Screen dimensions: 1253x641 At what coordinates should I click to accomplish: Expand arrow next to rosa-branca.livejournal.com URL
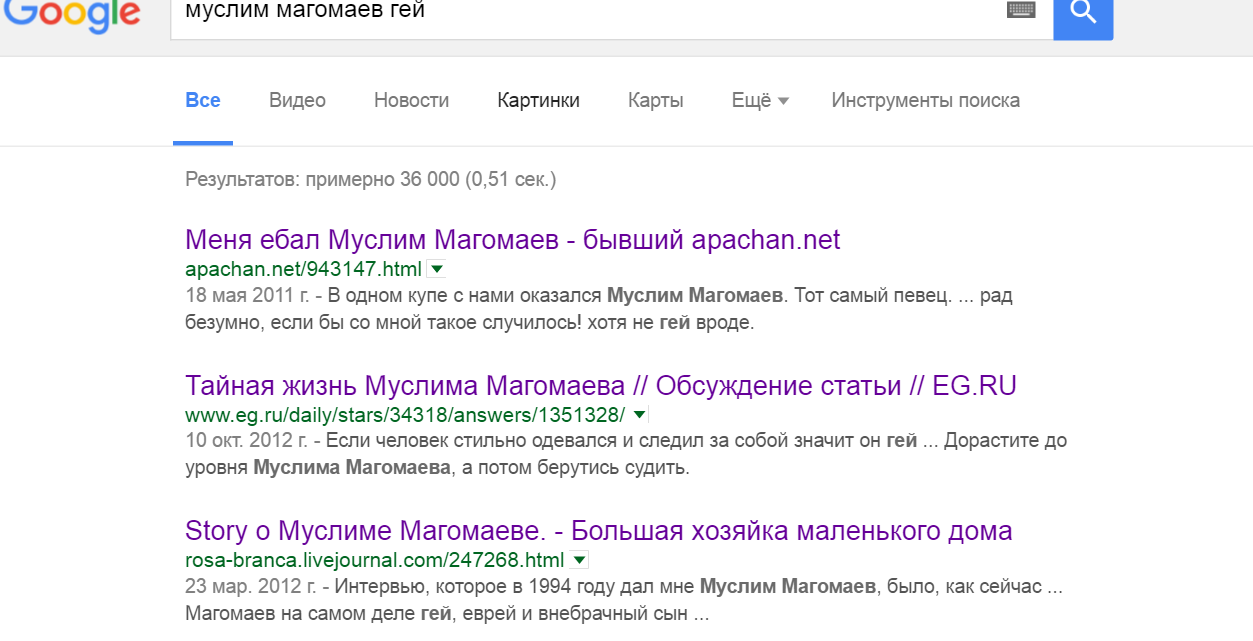579,559
